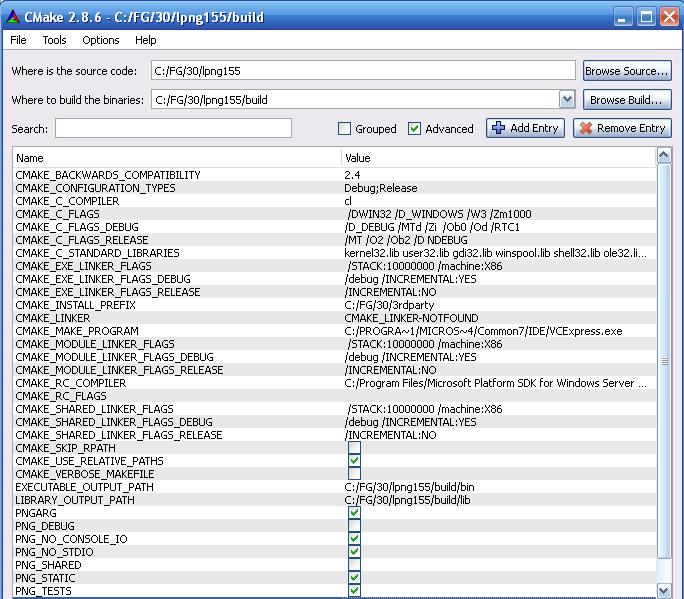Open the File menu

pyautogui.click(x=18, y=40)
